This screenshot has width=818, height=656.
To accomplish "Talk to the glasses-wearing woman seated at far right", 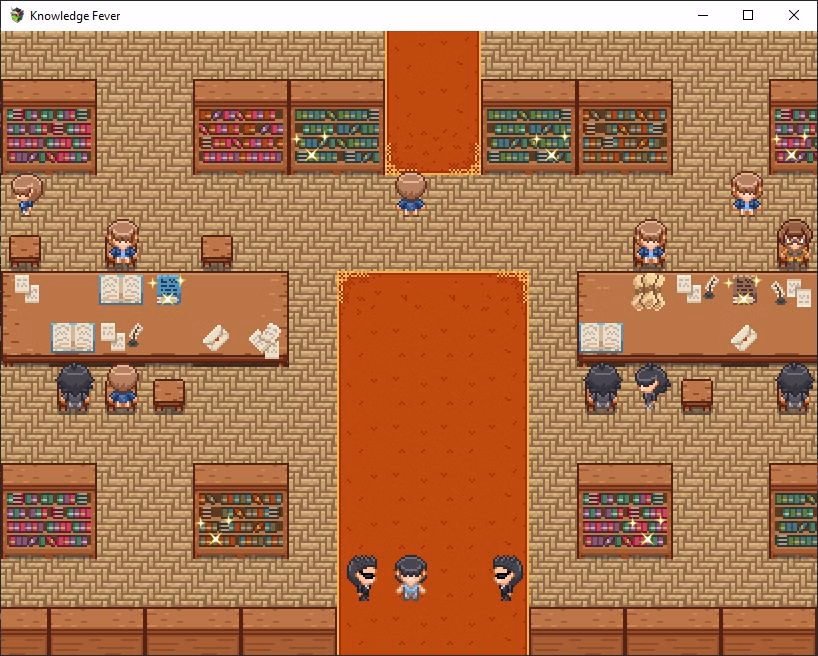I will click(x=793, y=243).
